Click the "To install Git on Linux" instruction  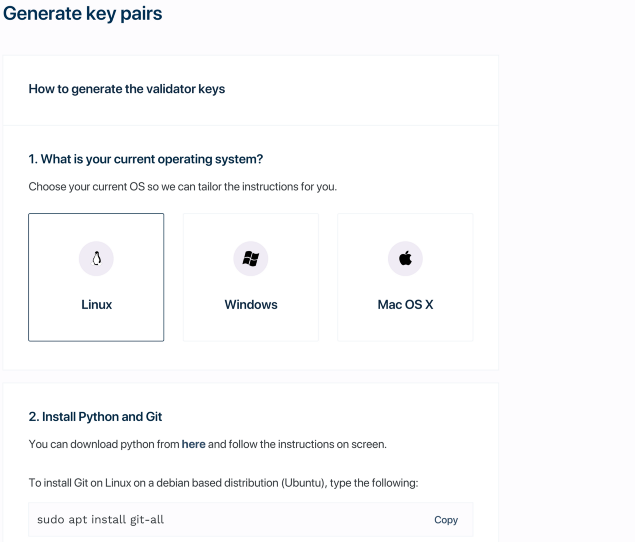coord(222,483)
